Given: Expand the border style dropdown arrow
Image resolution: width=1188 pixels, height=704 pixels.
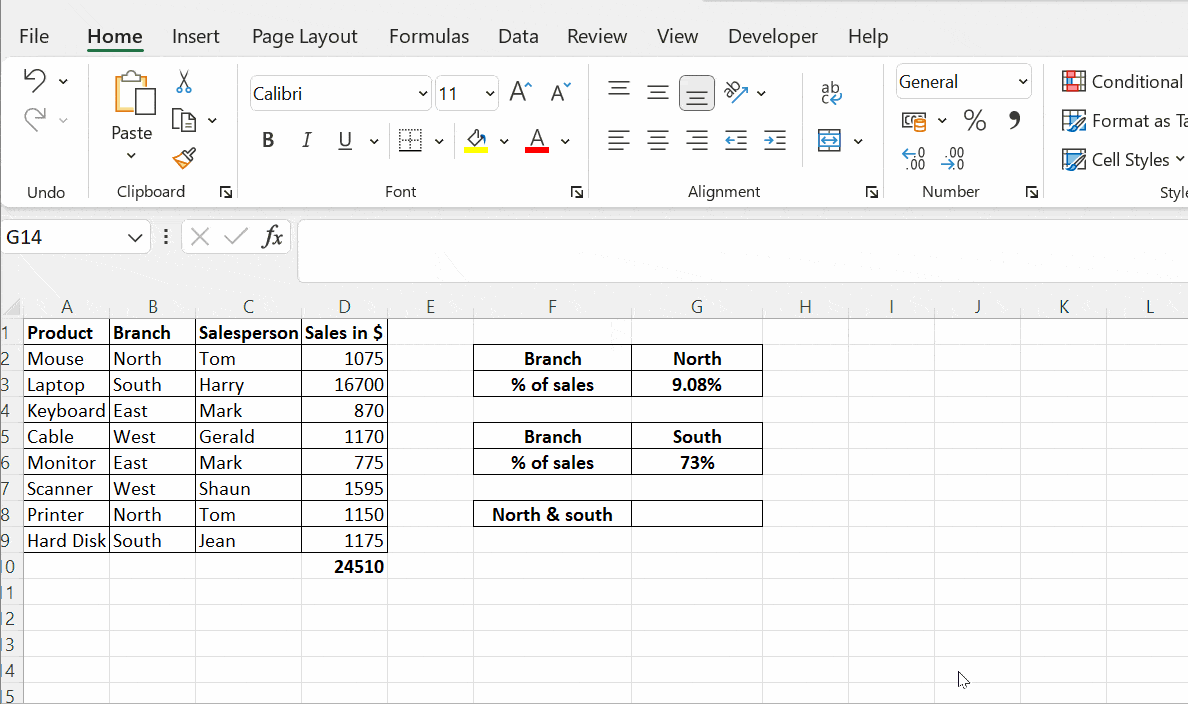Looking at the screenshot, I should tap(437, 140).
